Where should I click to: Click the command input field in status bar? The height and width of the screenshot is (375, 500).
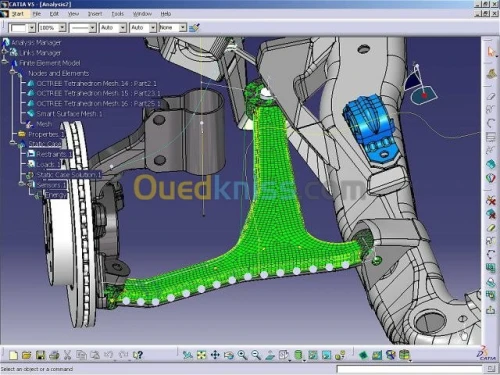point(409,369)
